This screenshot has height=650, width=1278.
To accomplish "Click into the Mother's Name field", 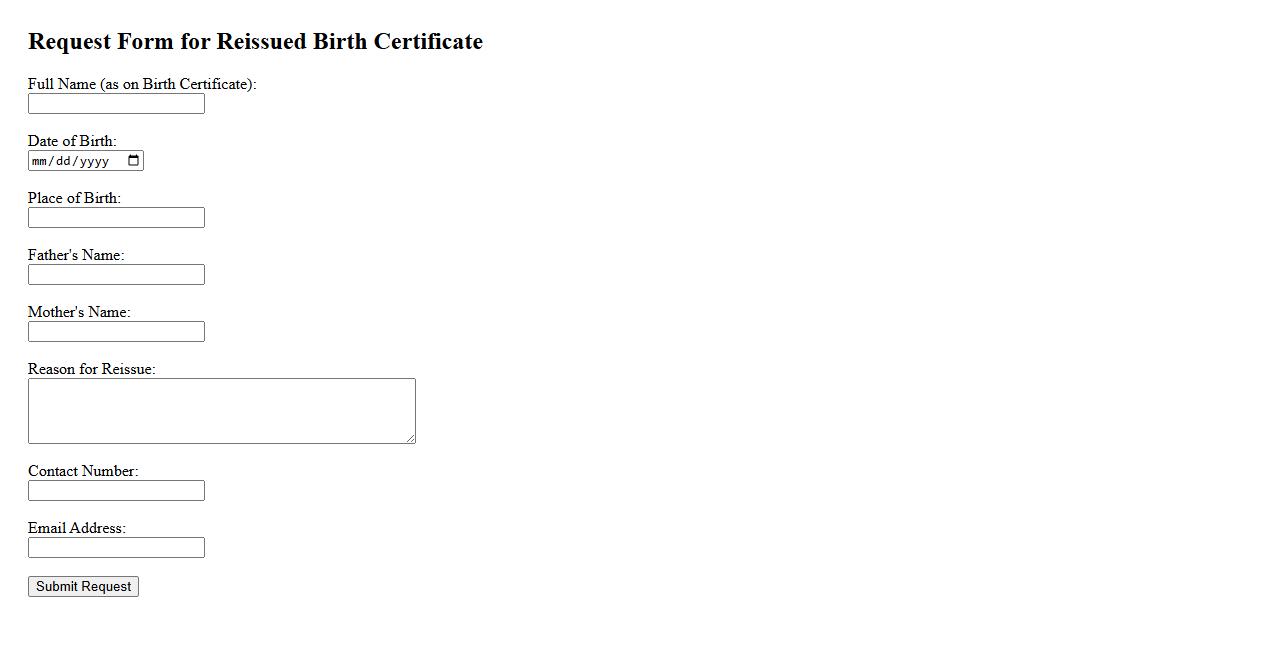I will [116, 332].
